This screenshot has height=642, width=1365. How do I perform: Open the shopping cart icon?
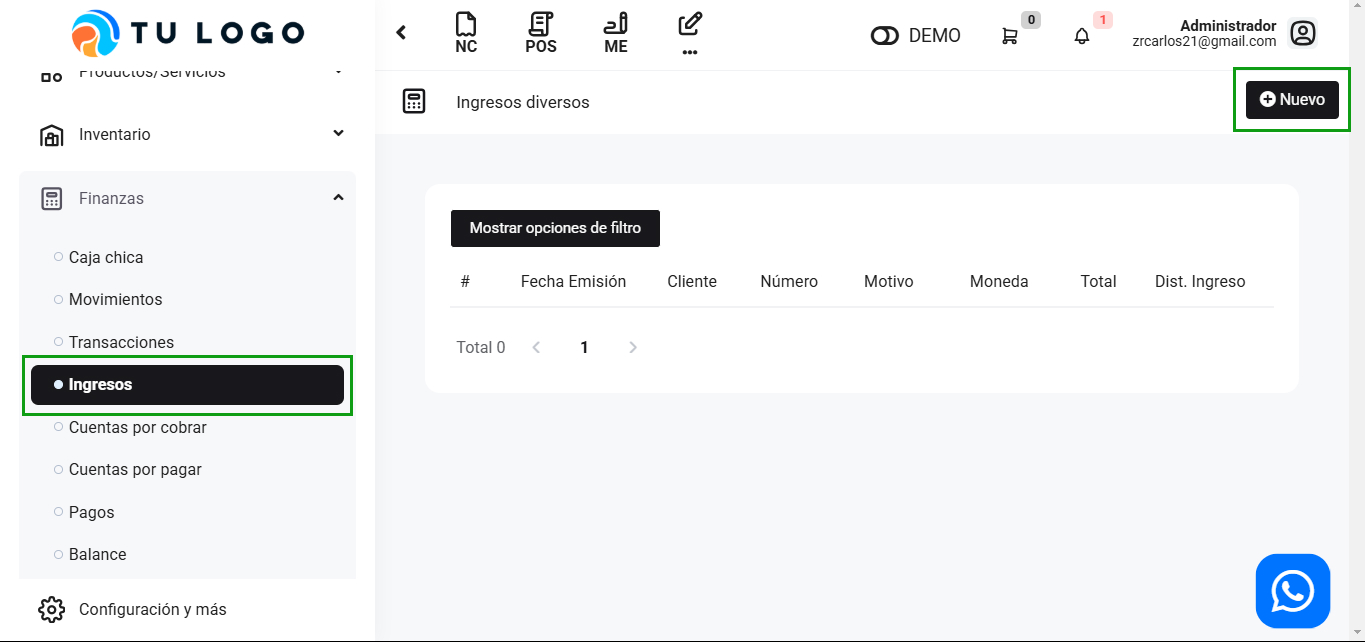pyautogui.click(x=1010, y=36)
